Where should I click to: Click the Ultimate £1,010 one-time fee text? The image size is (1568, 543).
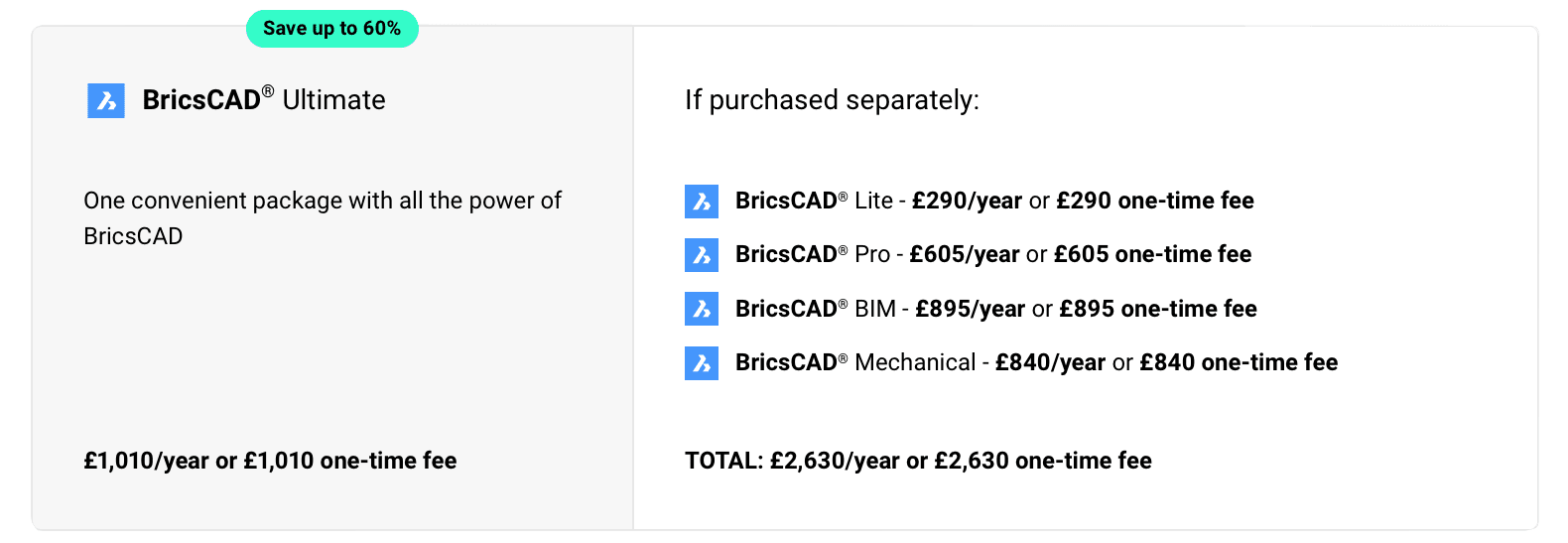coord(350,461)
